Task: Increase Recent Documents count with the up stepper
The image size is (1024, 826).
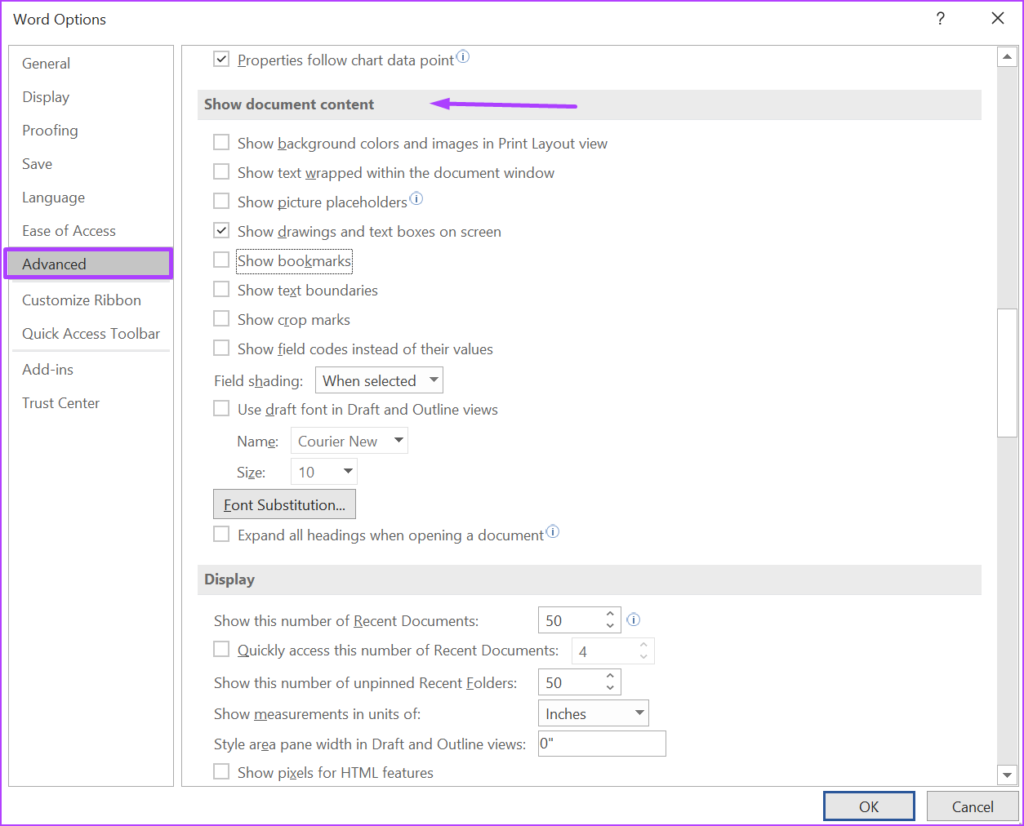Action: [608, 614]
